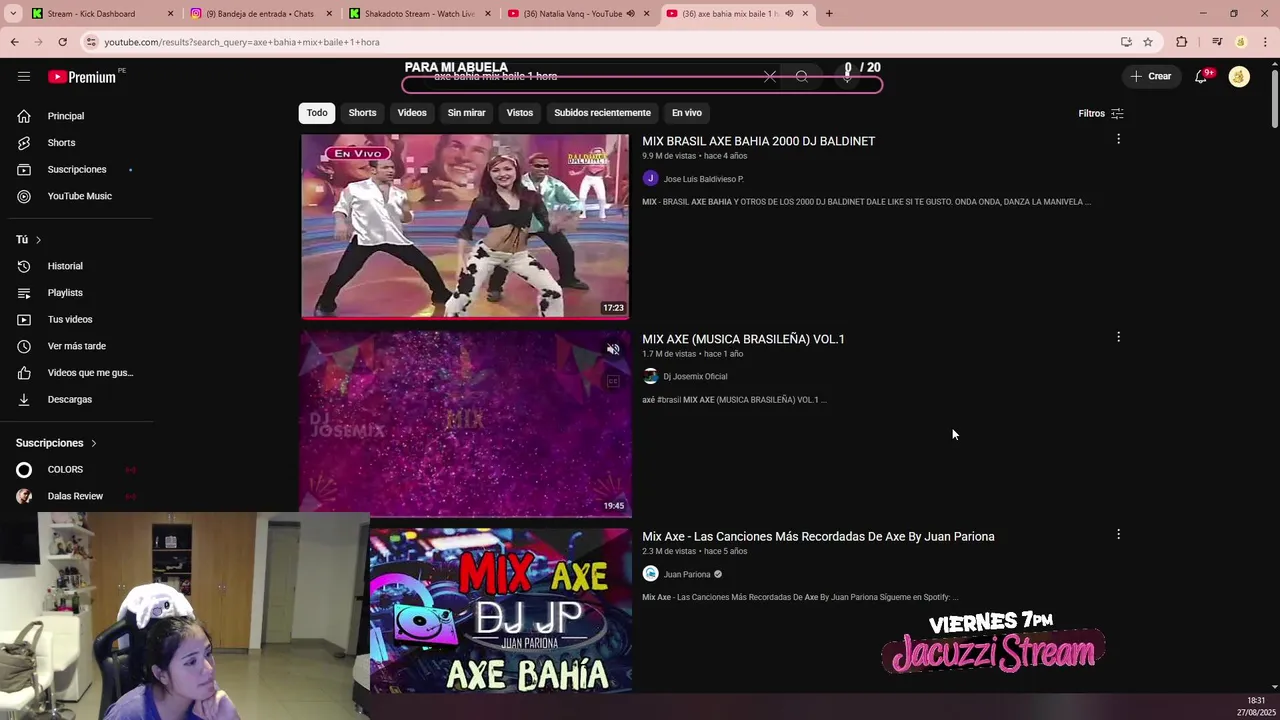This screenshot has height=720, width=1280.
Task: Click the magnifying glass search button
Action: 802,76
